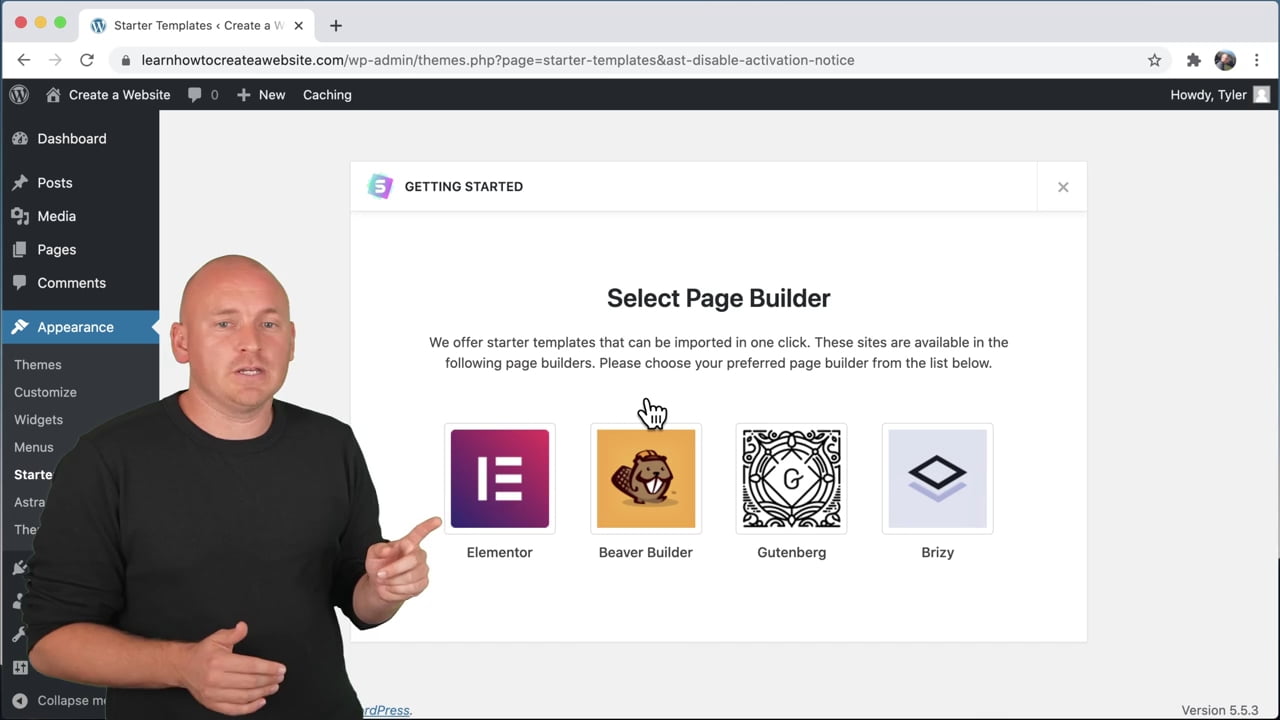Open Posts in the admin sidebar

click(80, 183)
